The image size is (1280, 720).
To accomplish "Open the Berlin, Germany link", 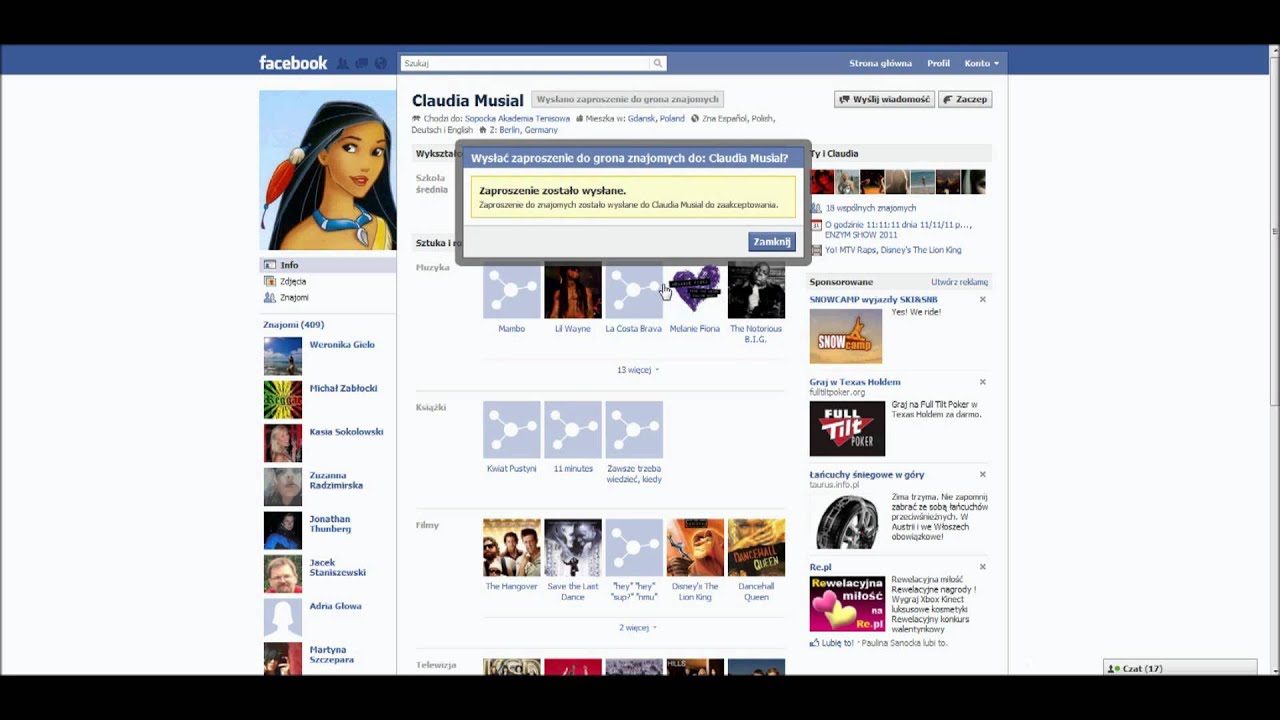I will click(528, 130).
